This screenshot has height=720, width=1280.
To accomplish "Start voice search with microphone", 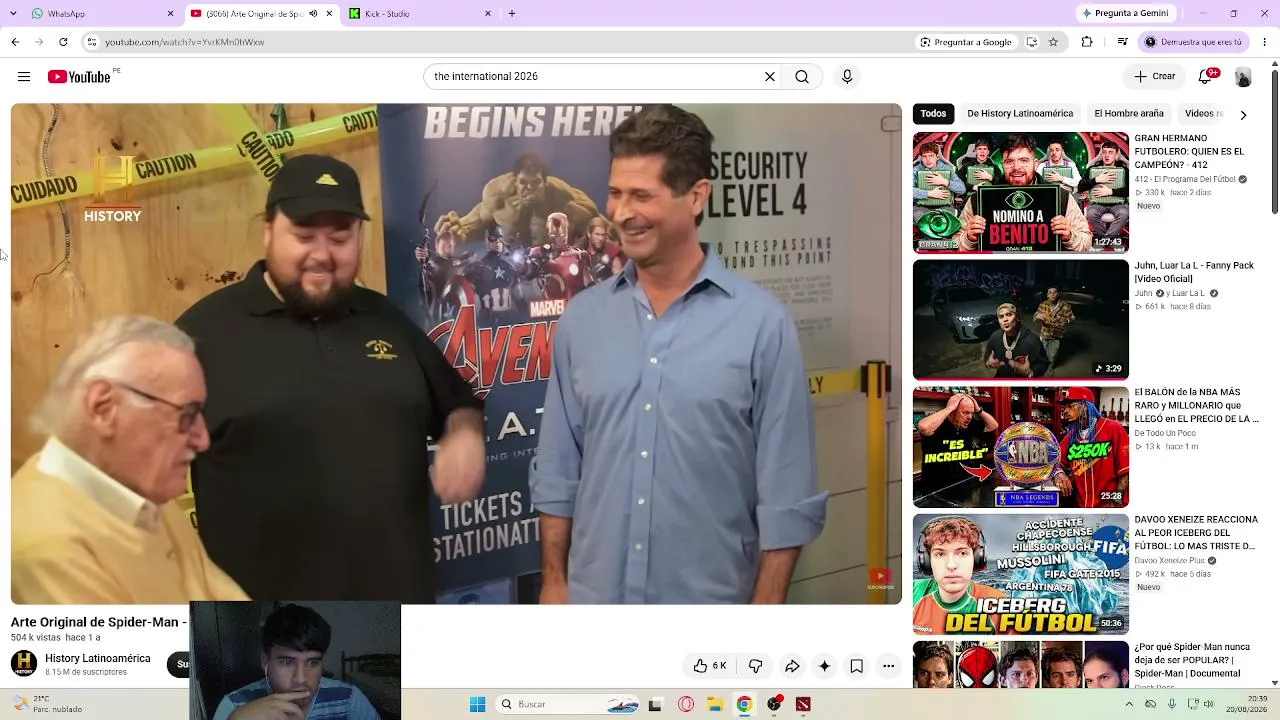I will 847,77.
